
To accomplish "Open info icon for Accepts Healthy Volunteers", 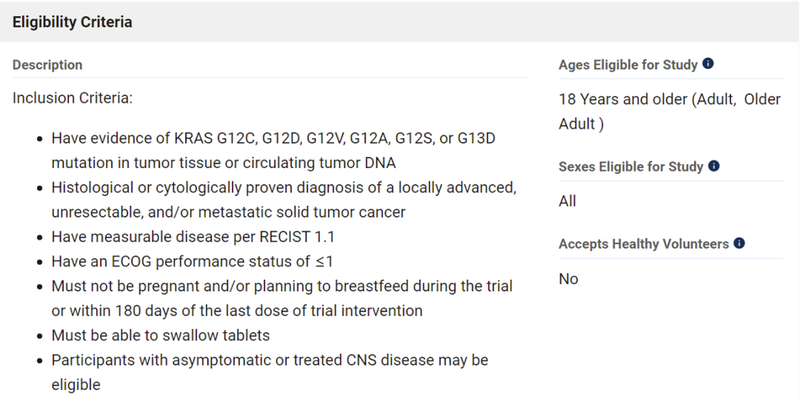I will [x=739, y=243].
